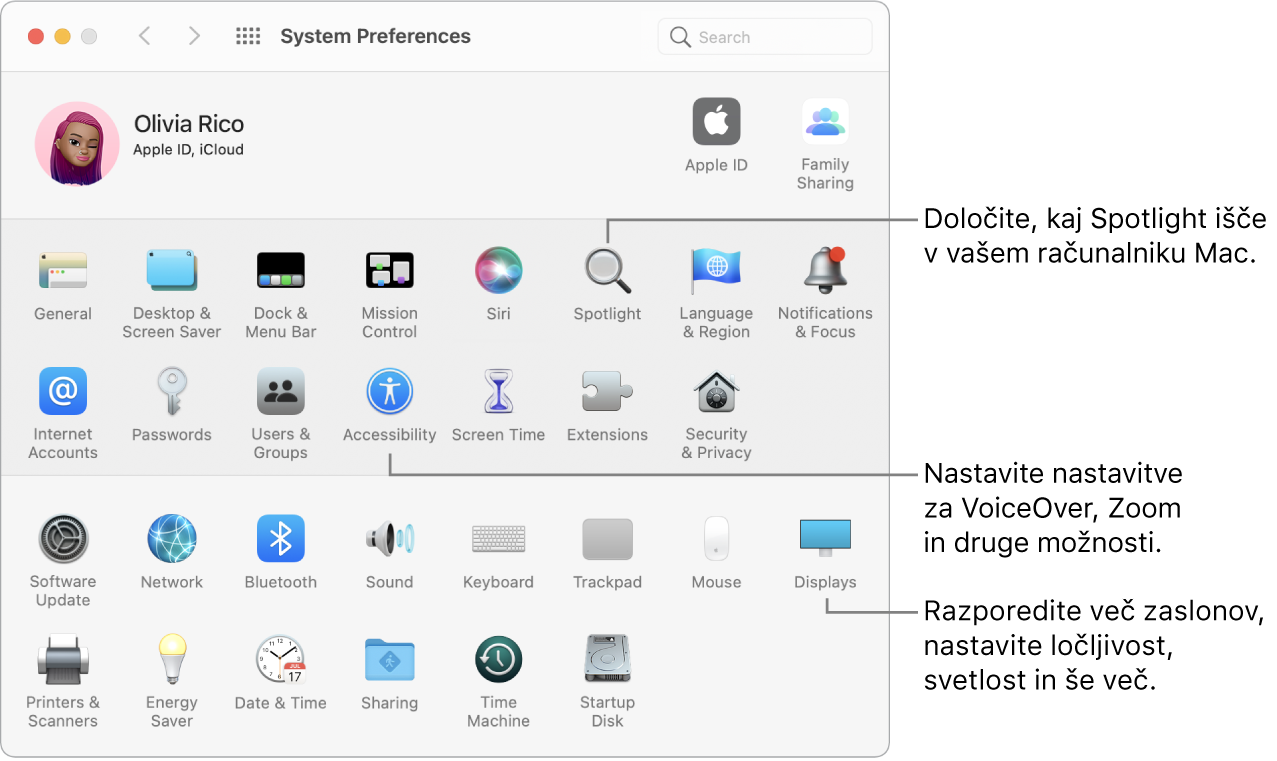Go back with the left arrow

click(145, 36)
